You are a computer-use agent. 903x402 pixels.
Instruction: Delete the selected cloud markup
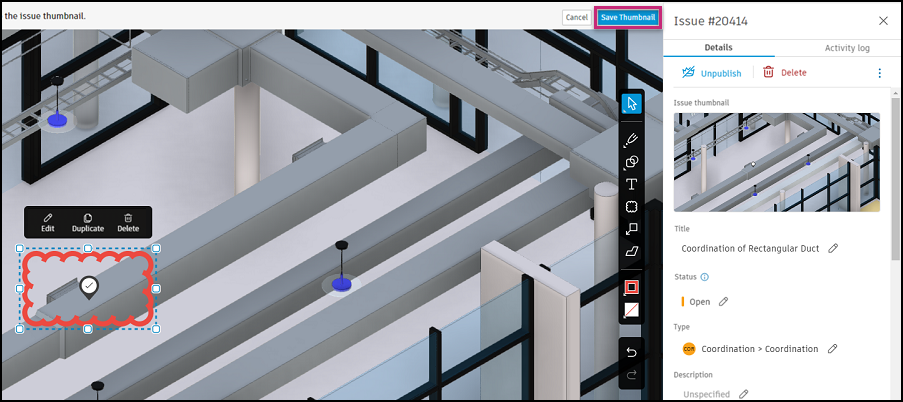coord(128,222)
